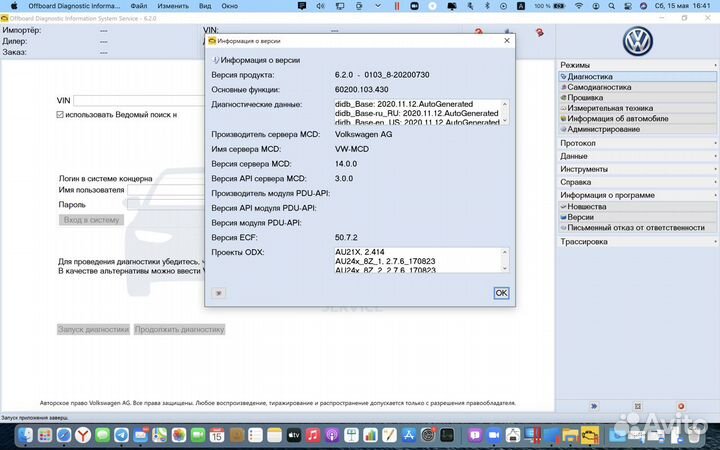The height and width of the screenshot is (450, 720).
Task: Click into the VIN input field
Action: 139,101
